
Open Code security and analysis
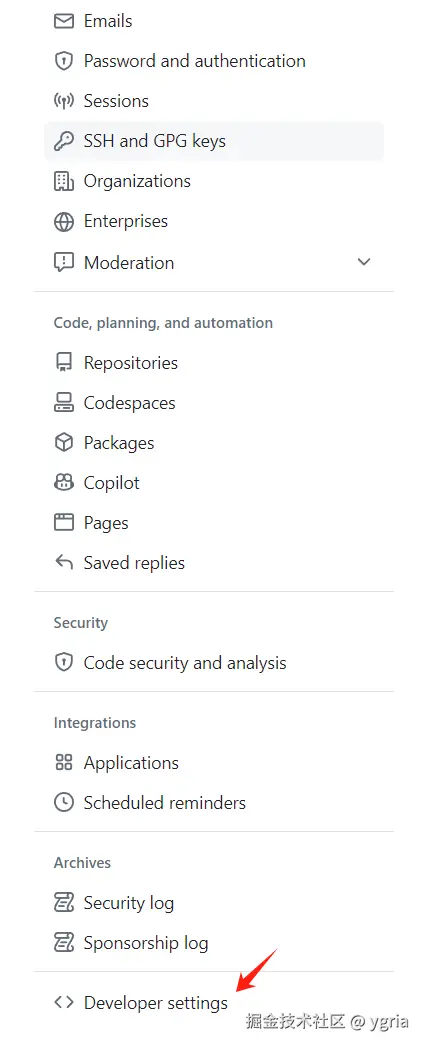214,663
